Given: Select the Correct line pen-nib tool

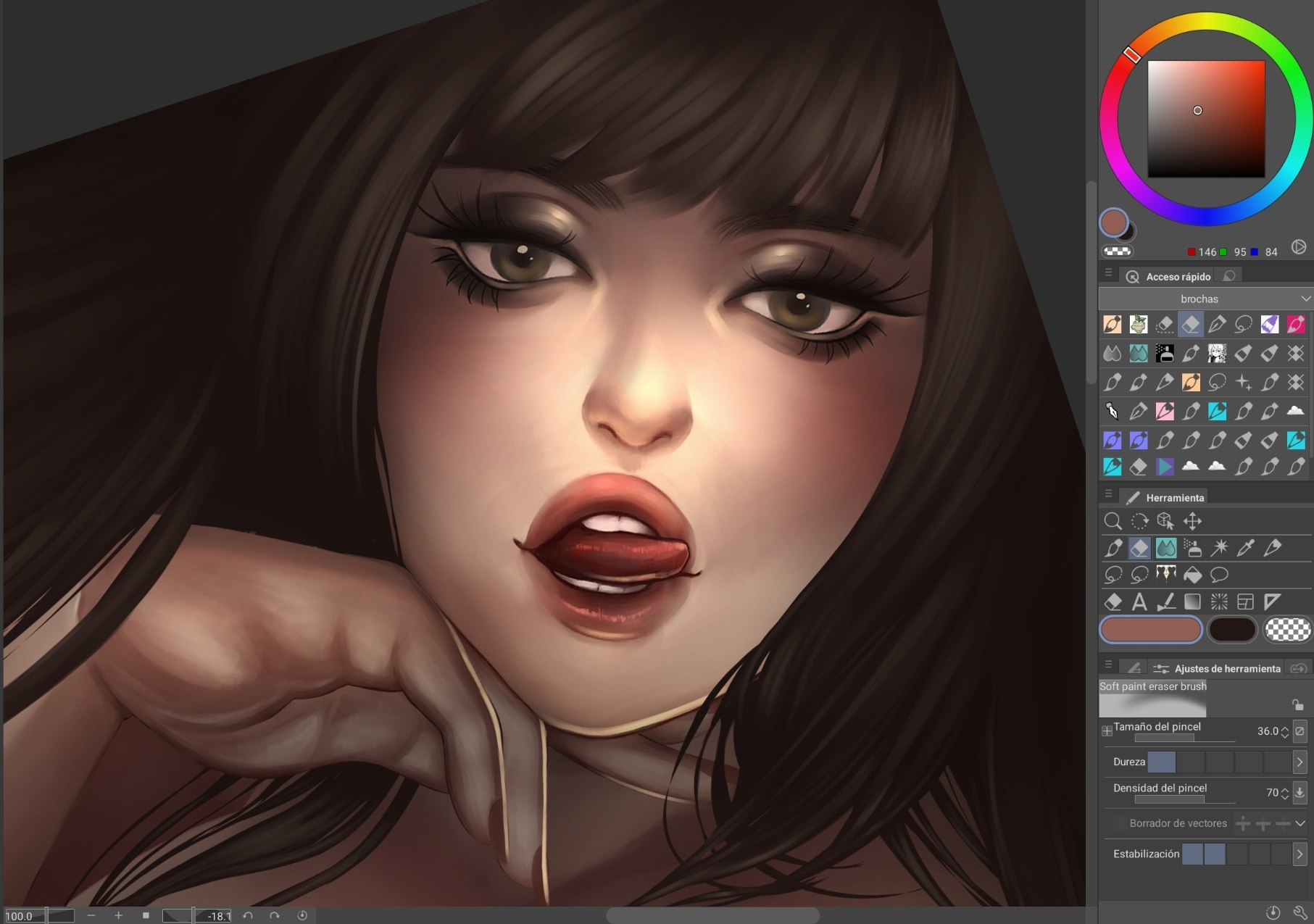Looking at the screenshot, I should click(x=1272, y=548).
